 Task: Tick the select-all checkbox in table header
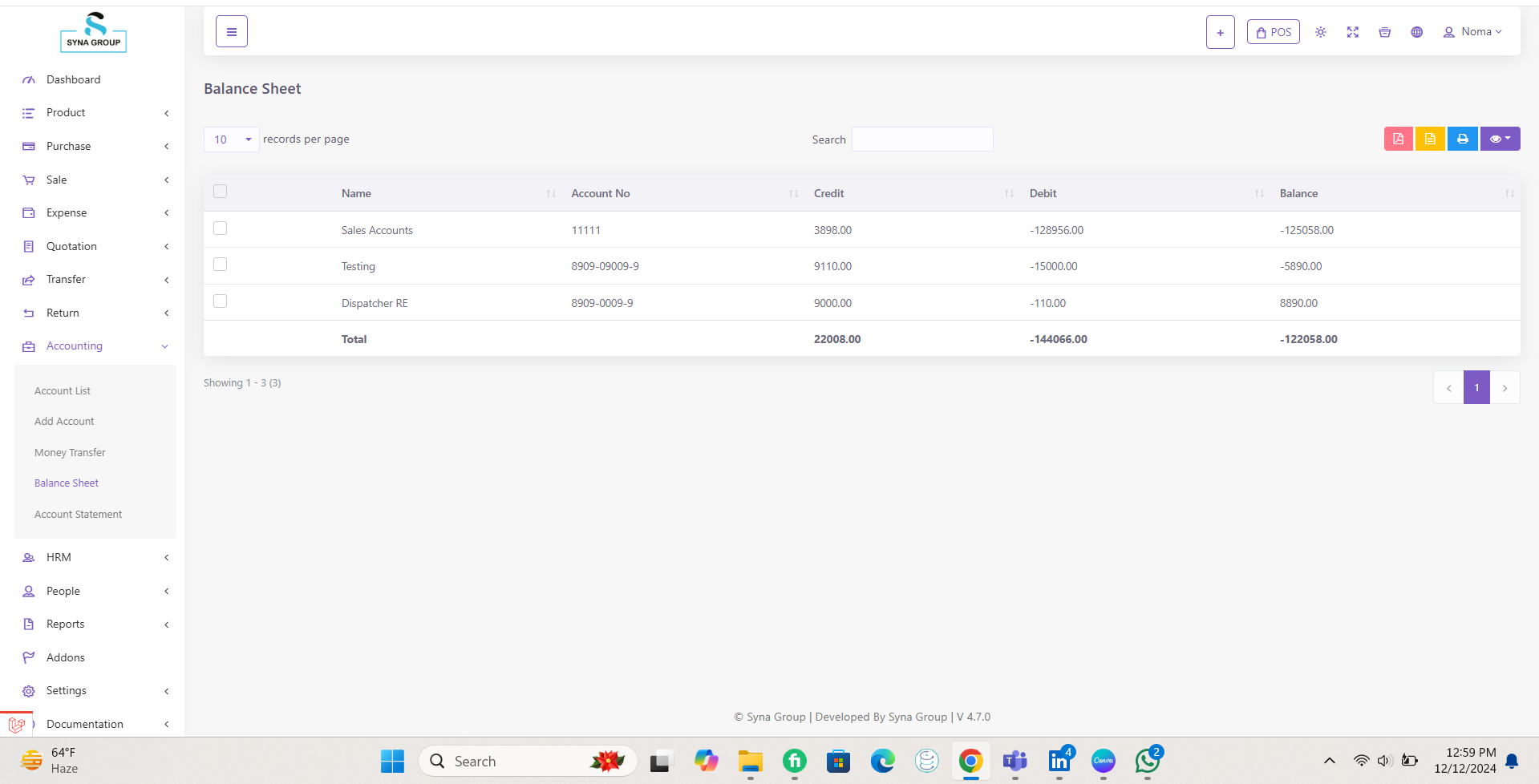coord(221,192)
